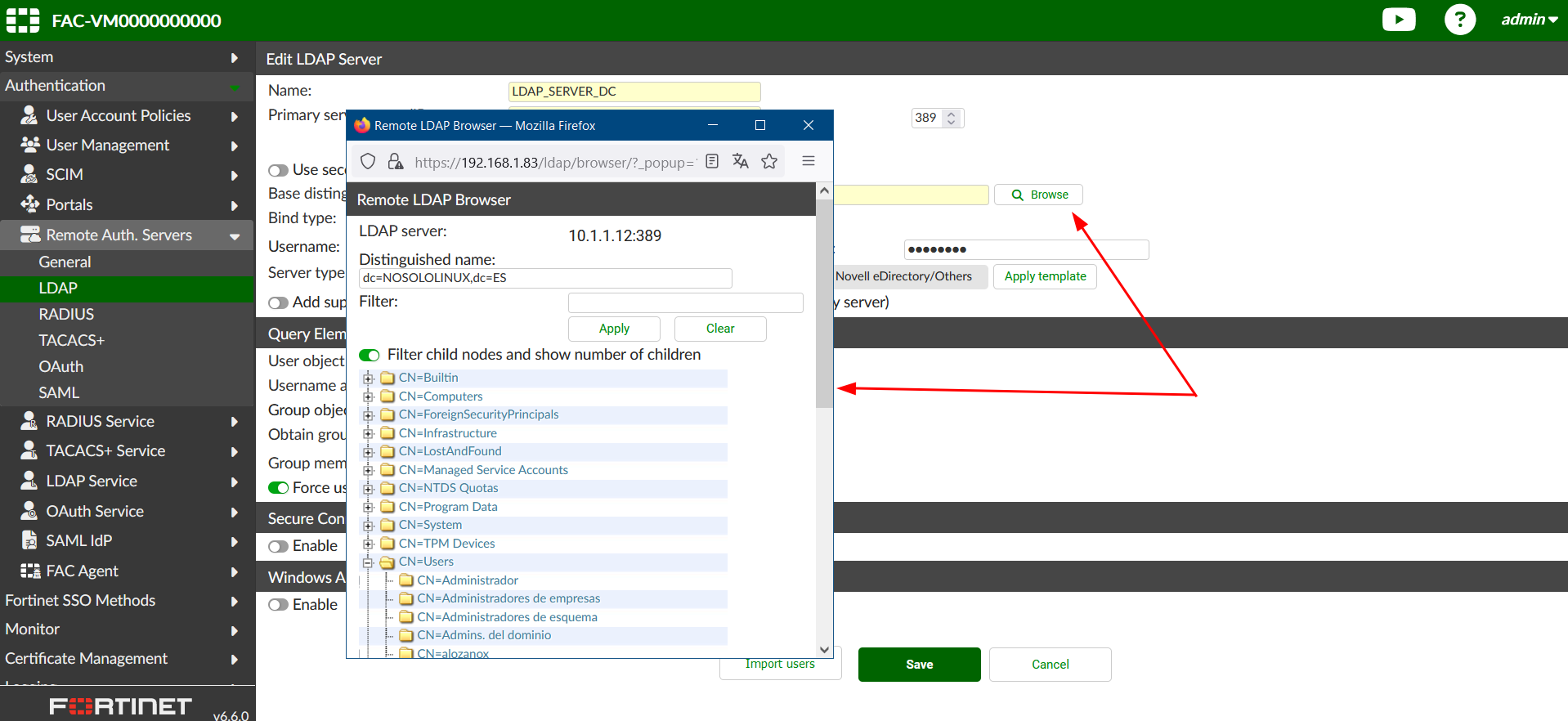
Task: Click the help question mark icon
Action: pyautogui.click(x=1459, y=20)
